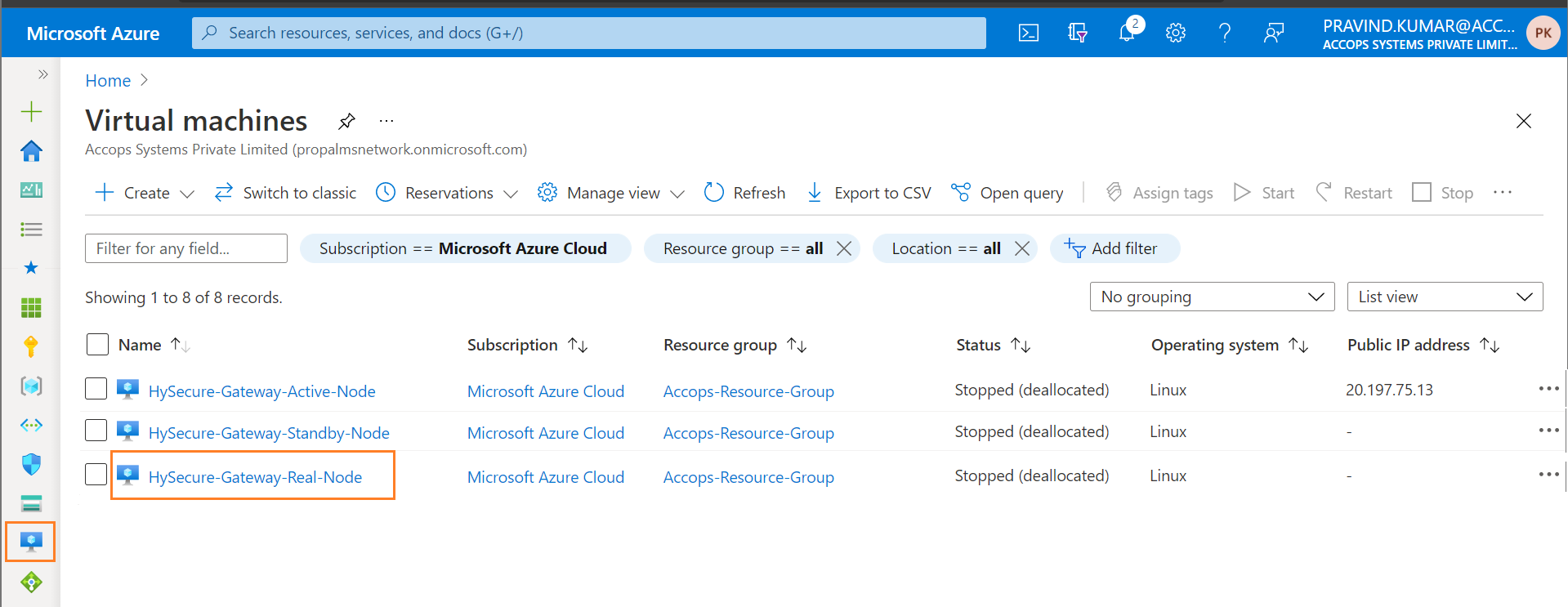The height and width of the screenshot is (607, 1568).
Task: Open All services list icon in the sidebar
Action: point(31,230)
